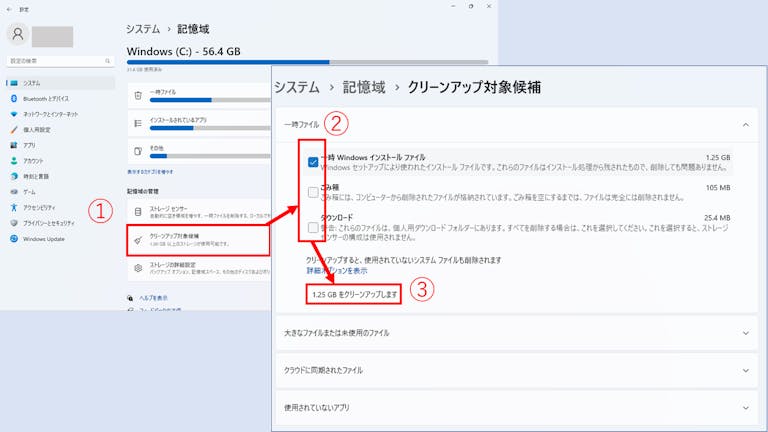Image resolution: width=768 pixels, height=432 pixels.
Task: Click 詳細オプションを表示 link
Action: point(337,270)
